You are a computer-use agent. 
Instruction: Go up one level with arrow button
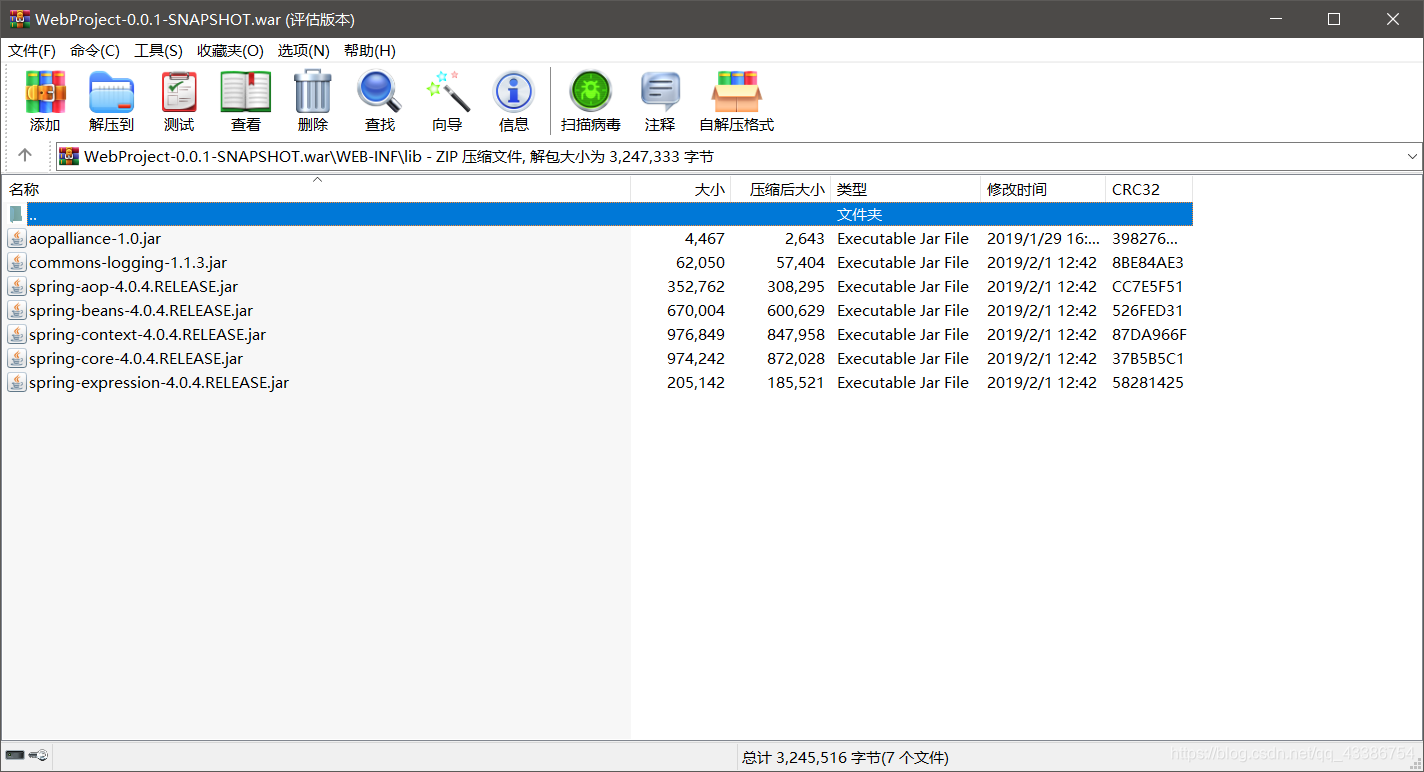pyautogui.click(x=25, y=156)
